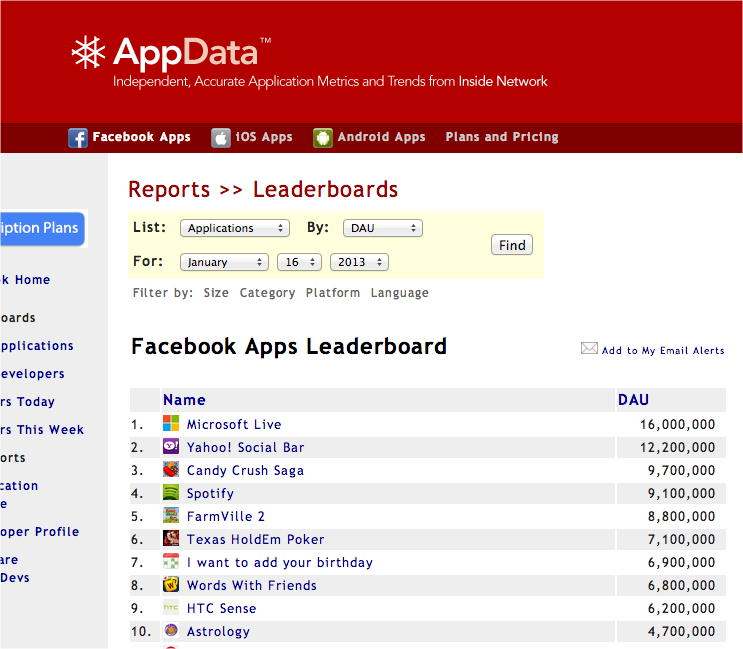Click Add to My Email Alerts link
This screenshot has width=743, height=649.
[x=663, y=351]
